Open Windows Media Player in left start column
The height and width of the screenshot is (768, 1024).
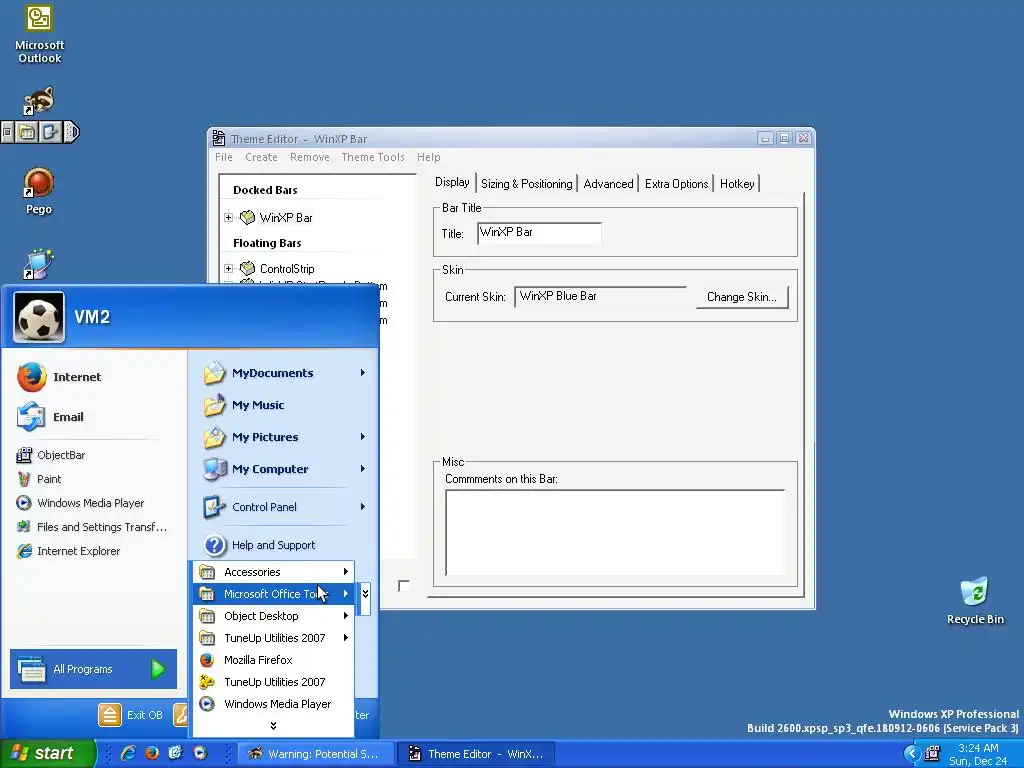pos(80,503)
